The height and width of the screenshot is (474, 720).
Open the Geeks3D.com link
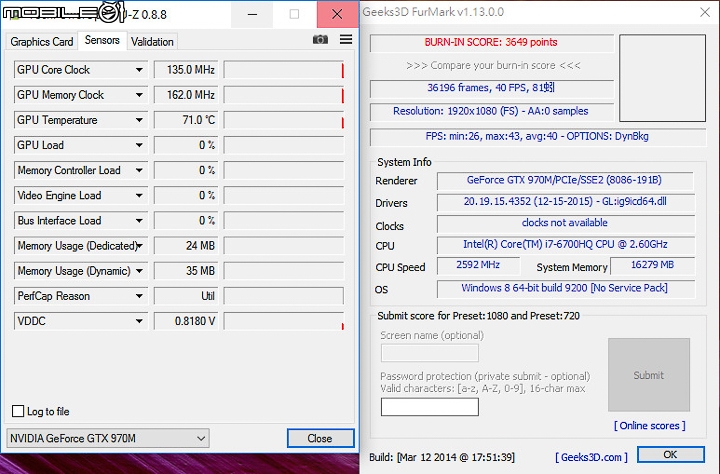[591, 457]
